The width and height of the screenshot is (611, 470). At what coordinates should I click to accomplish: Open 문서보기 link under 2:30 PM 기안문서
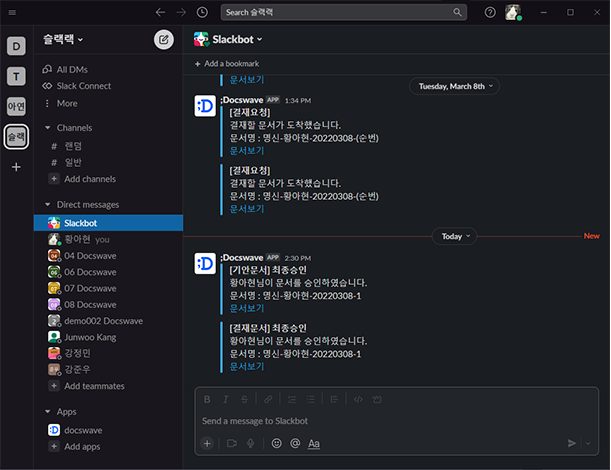[247, 308]
